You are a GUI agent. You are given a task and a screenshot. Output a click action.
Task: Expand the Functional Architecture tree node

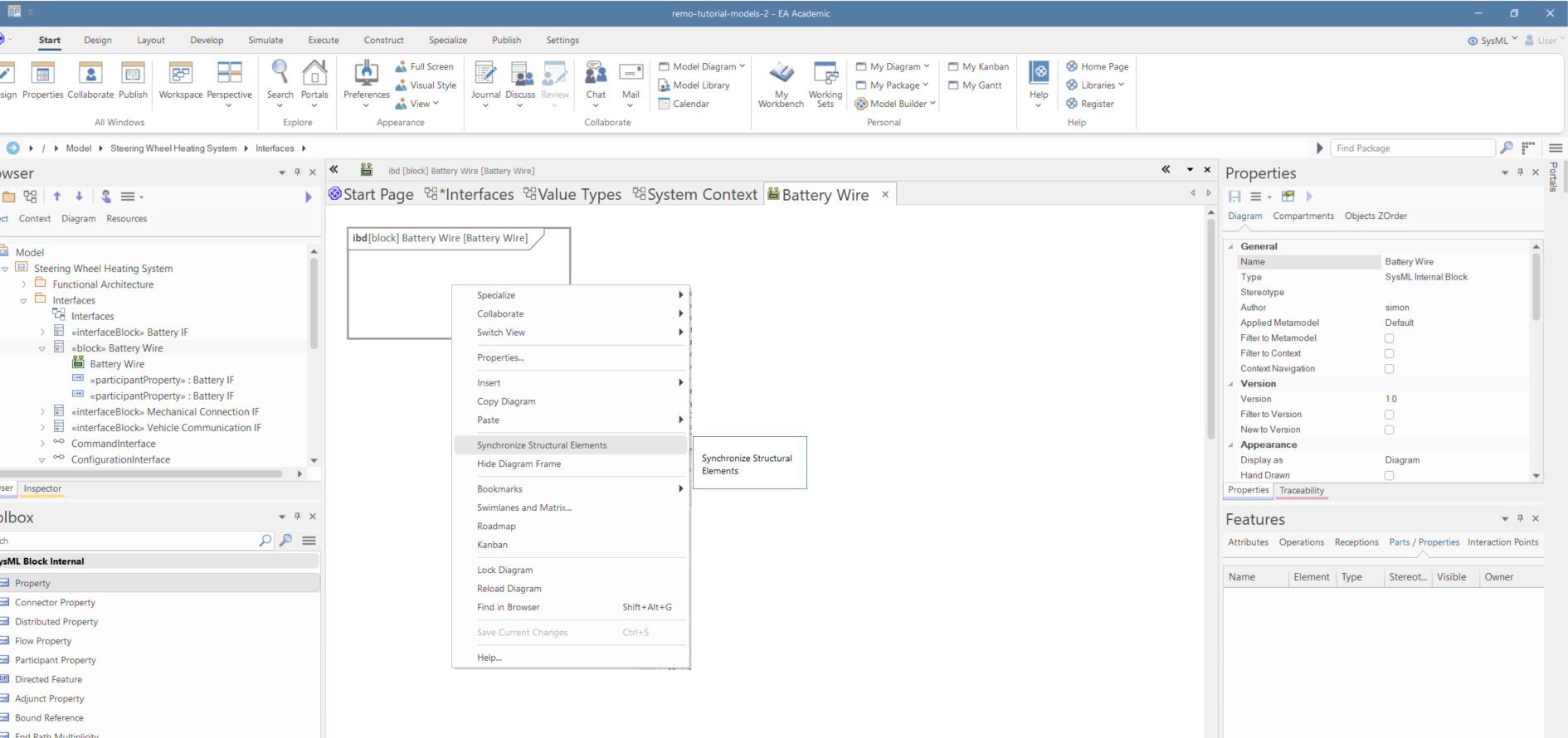coord(24,284)
